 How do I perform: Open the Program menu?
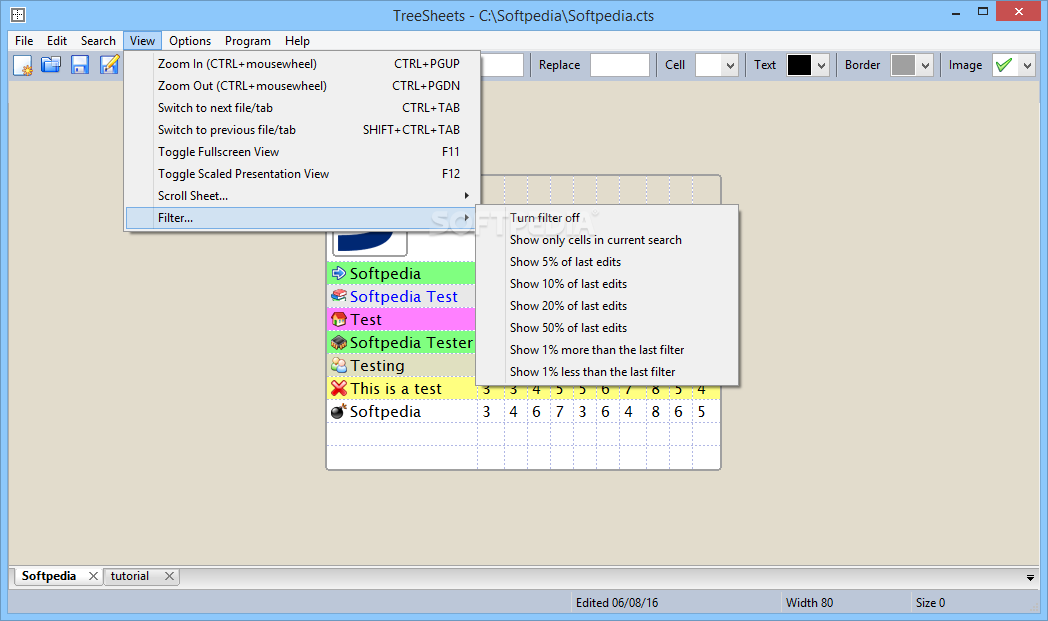tap(248, 41)
